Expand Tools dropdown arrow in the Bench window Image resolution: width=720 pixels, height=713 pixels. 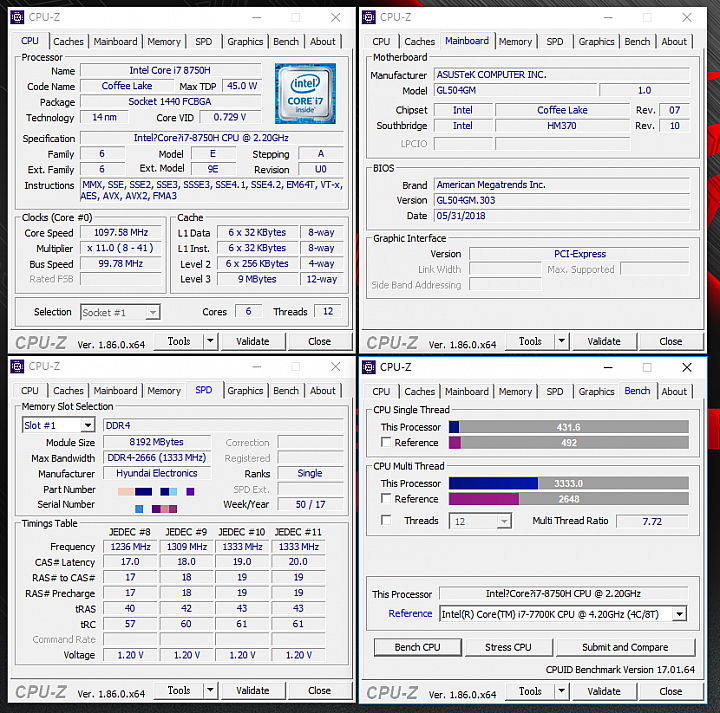[x=561, y=691]
